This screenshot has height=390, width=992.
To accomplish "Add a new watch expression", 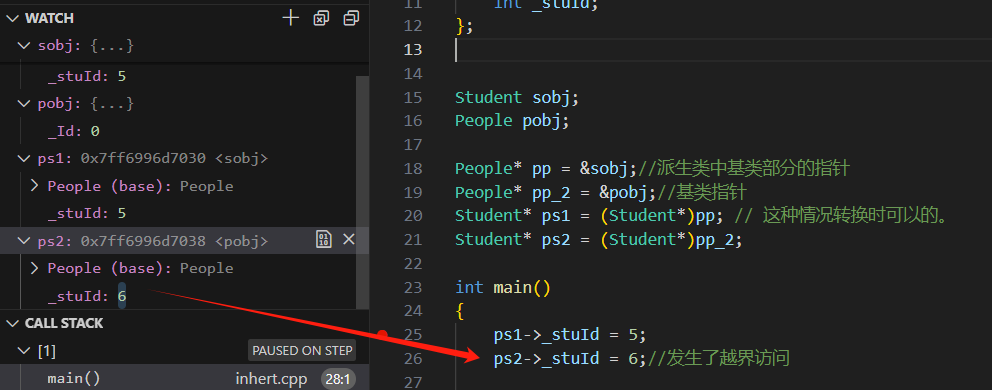I will point(290,18).
